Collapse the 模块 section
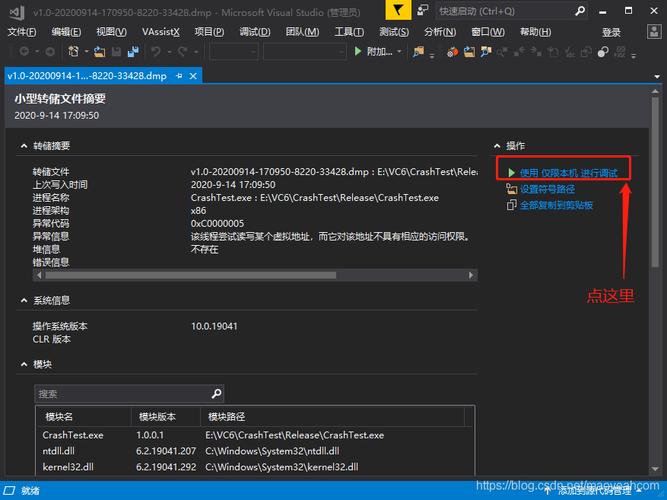Screen dimensions: 667x500 coord(24,364)
